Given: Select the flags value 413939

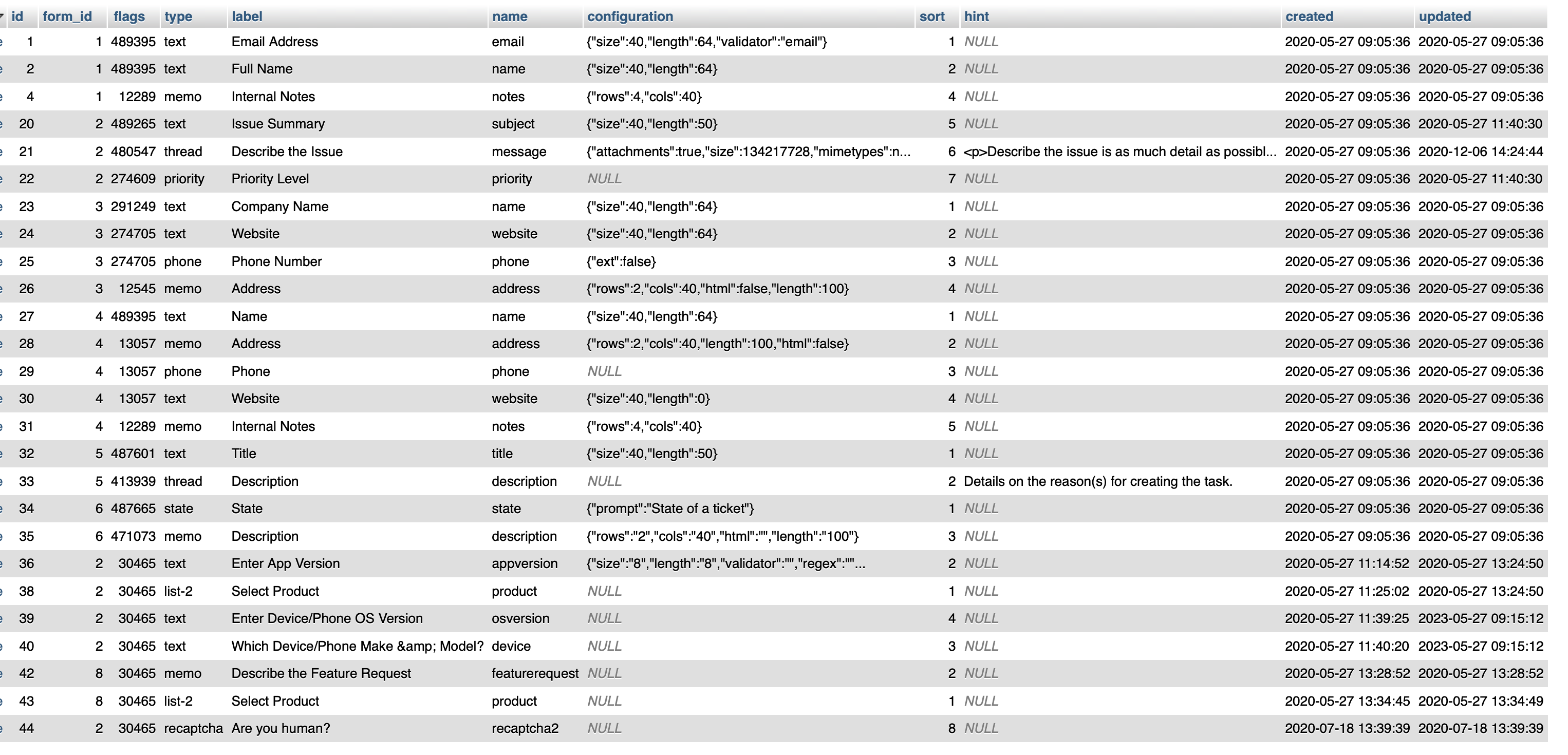Looking at the screenshot, I should 133,481.
